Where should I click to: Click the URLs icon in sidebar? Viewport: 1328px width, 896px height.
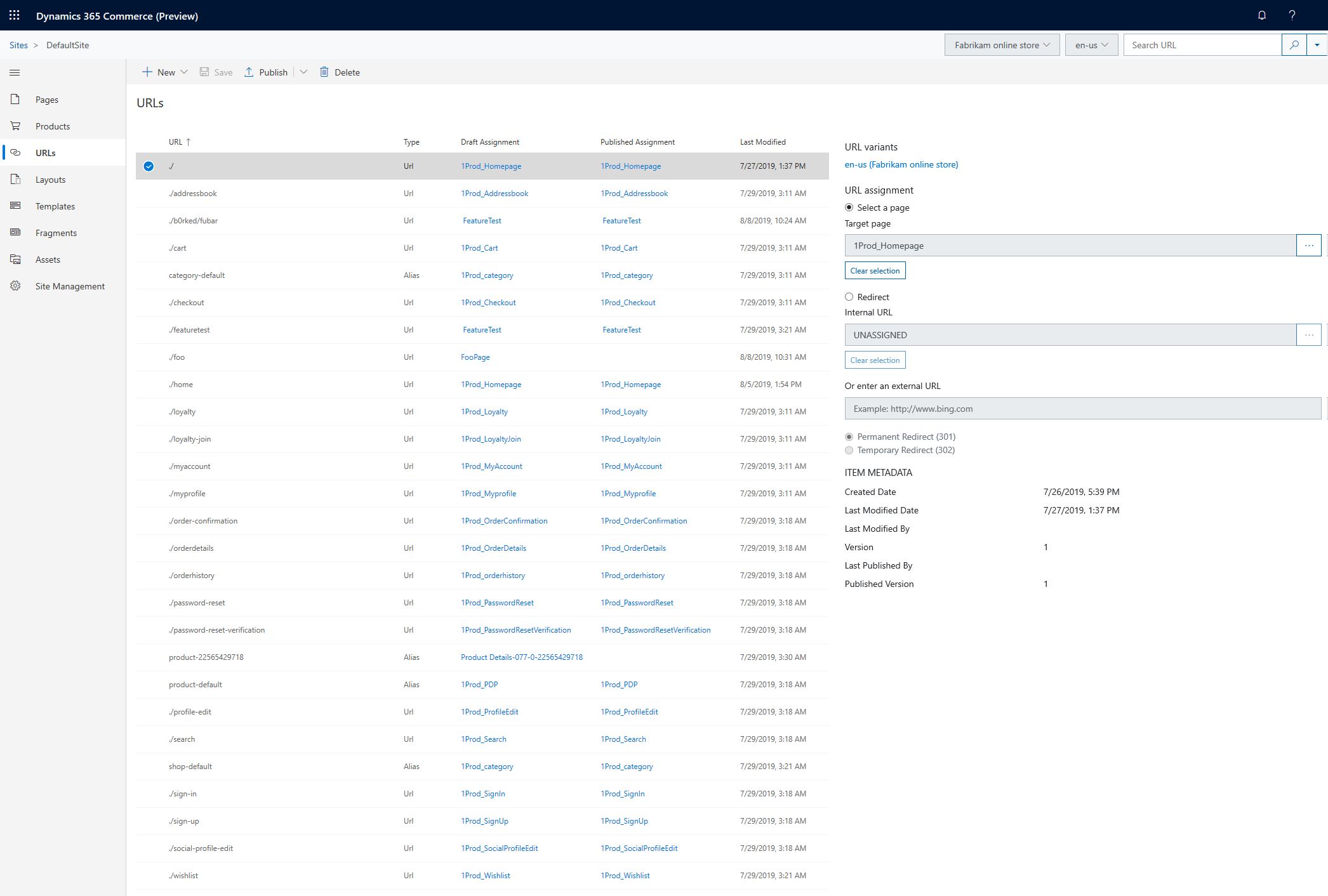[15, 152]
